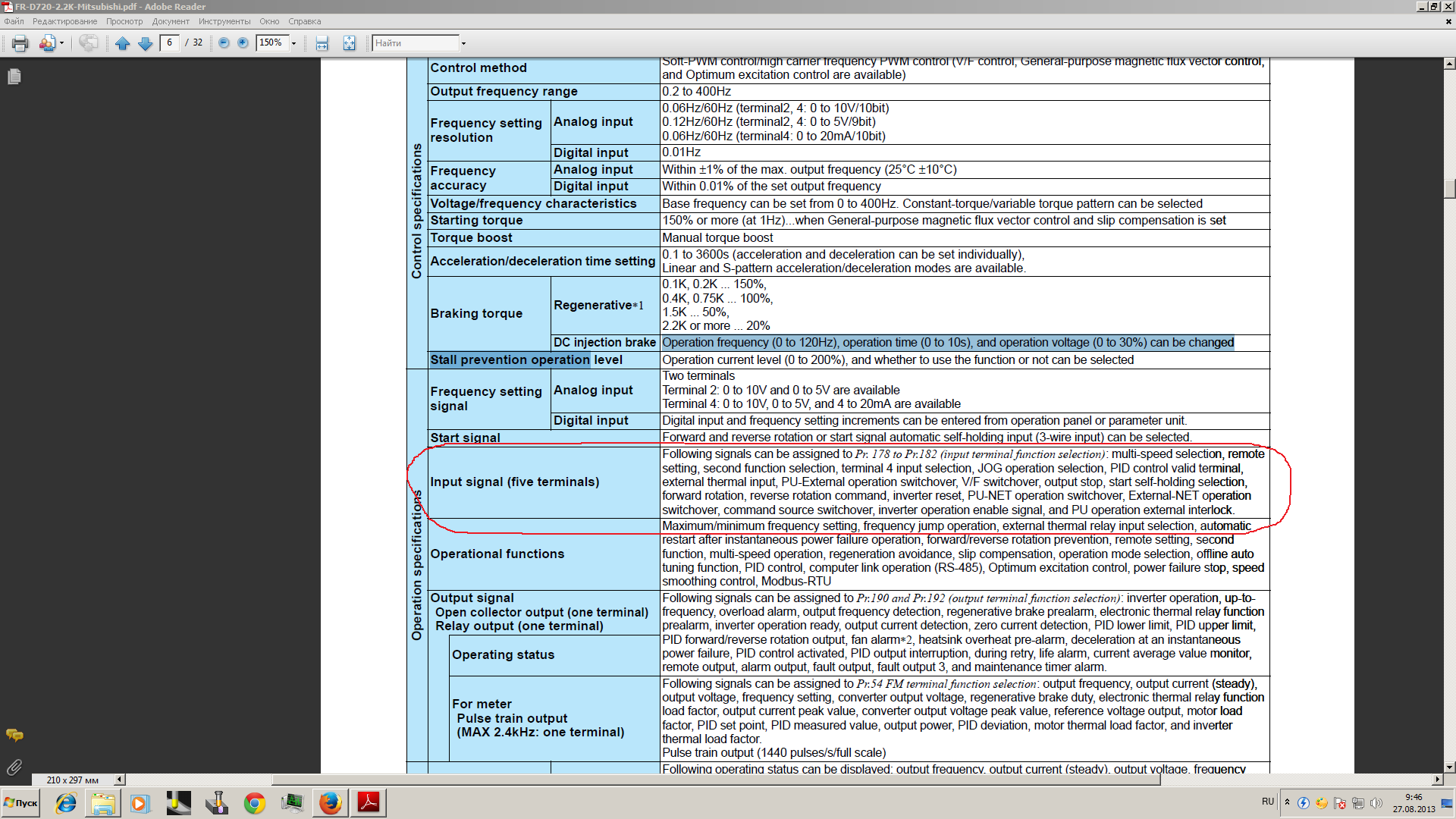1456x819 pixels.
Task: Click the Пуск start button
Action: click(21, 803)
